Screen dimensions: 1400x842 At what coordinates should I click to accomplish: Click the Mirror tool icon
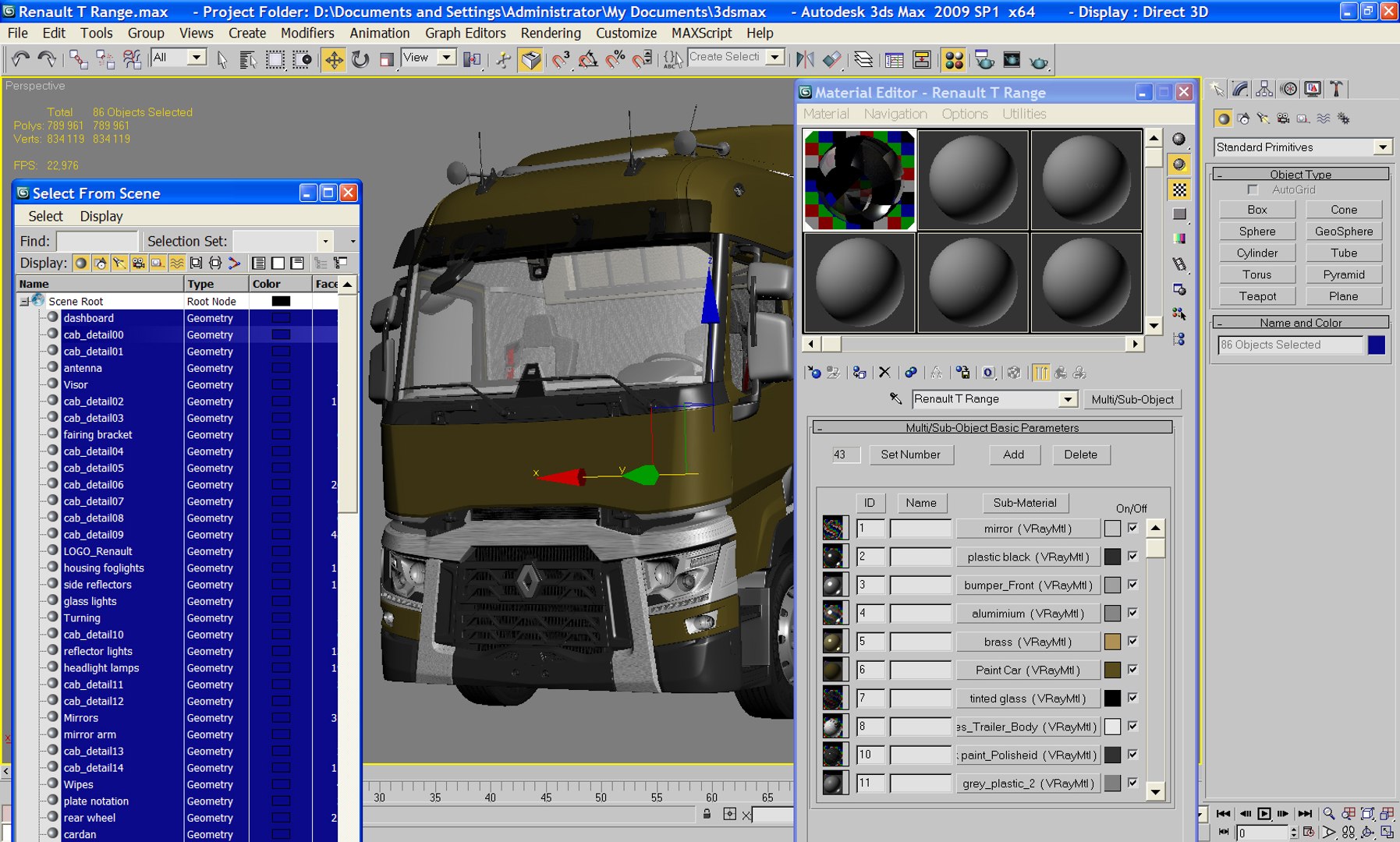click(805, 59)
